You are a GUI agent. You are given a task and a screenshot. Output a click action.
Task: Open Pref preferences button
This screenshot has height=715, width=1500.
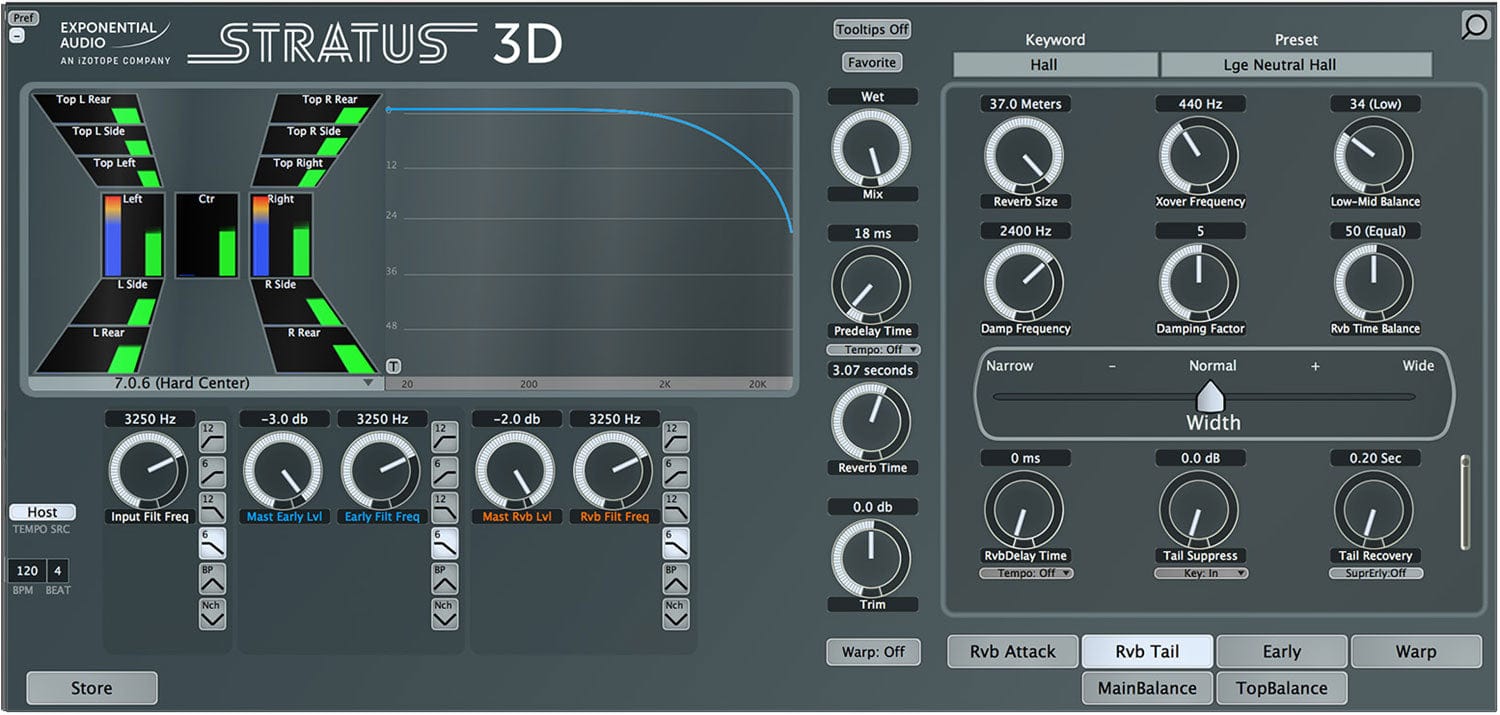pyautogui.click(x=25, y=18)
